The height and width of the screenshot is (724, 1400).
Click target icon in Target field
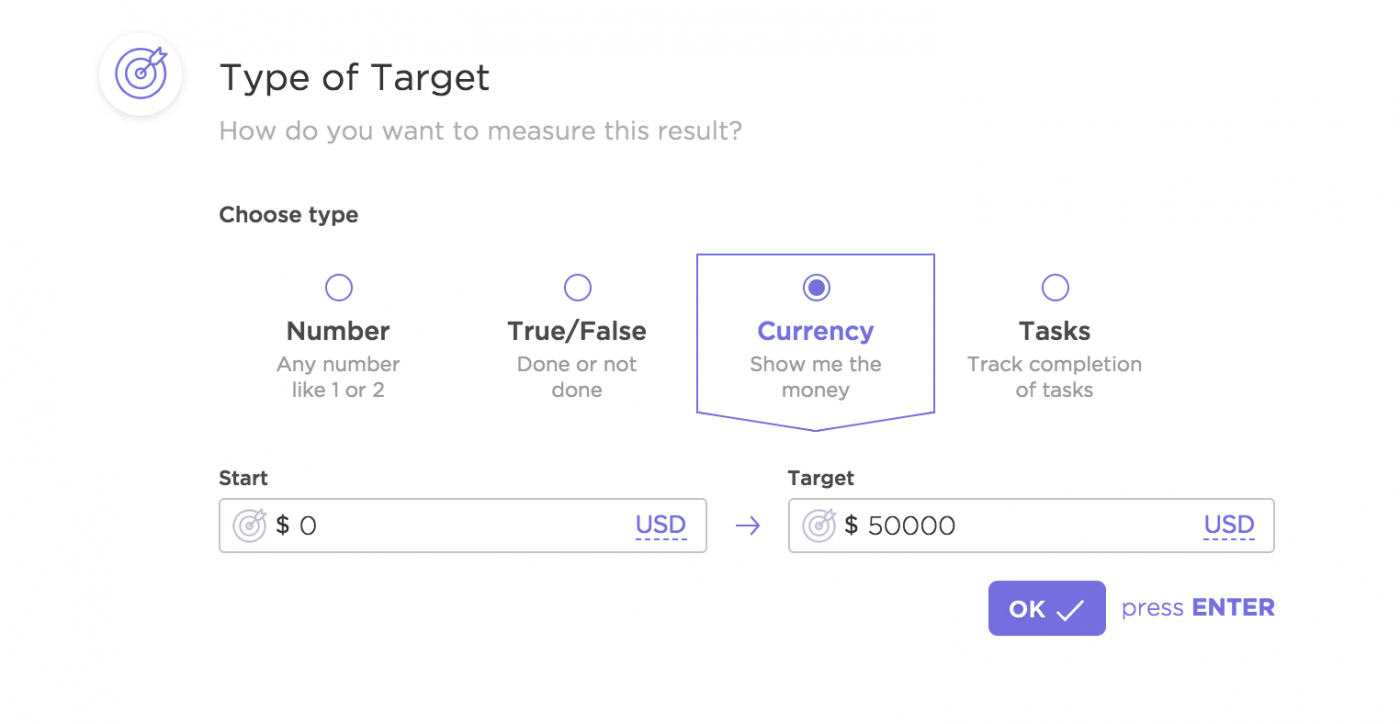click(819, 525)
